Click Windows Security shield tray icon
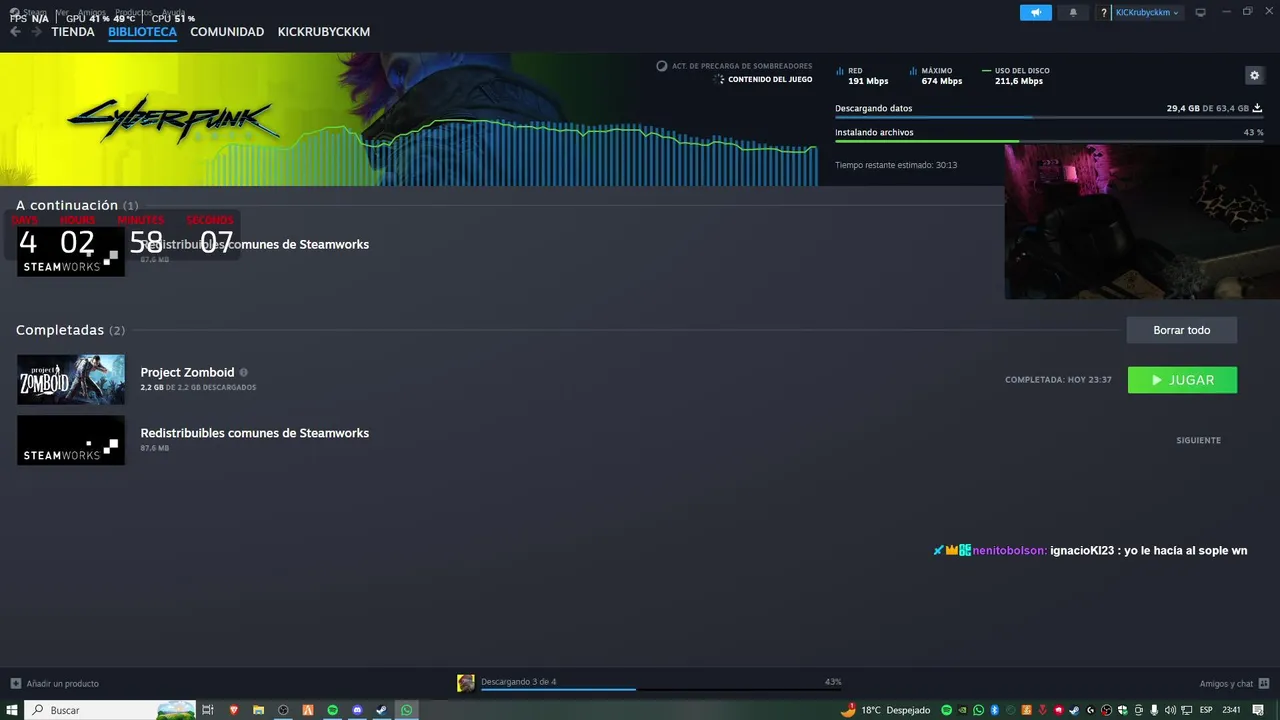Image resolution: width=1280 pixels, height=720 pixels. [1121, 710]
